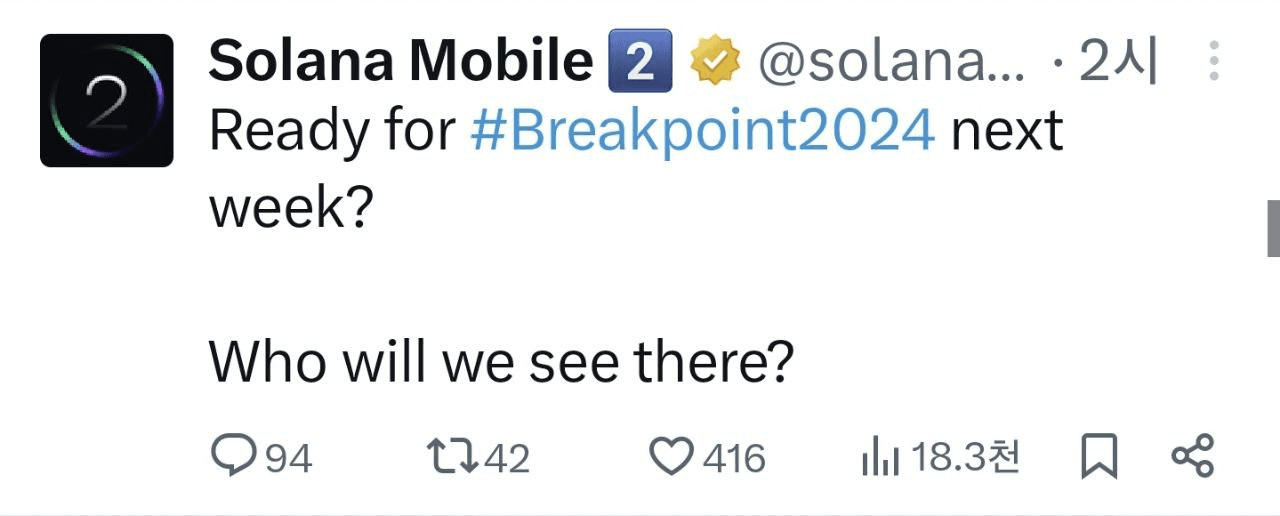Like the tweet with the heart icon
Viewport: 1280px width, 516px height.
click(671, 458)
